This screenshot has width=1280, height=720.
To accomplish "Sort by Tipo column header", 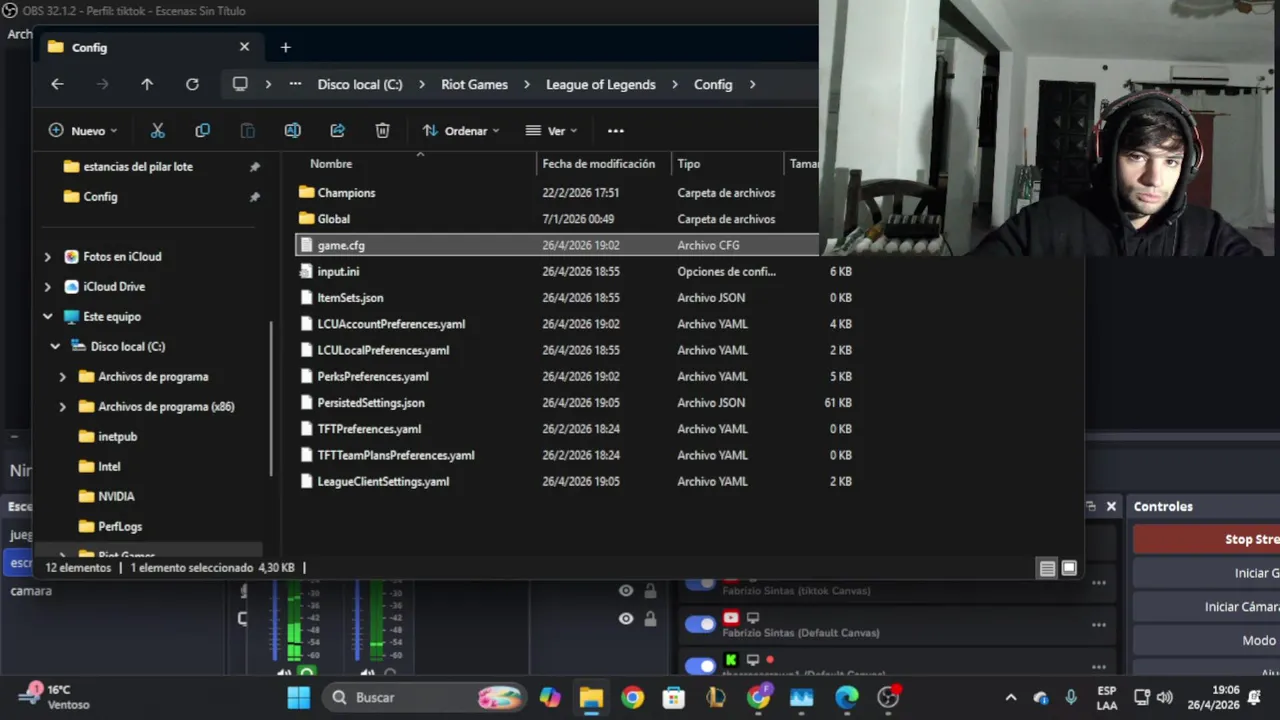I will click(x=689, y=164).
